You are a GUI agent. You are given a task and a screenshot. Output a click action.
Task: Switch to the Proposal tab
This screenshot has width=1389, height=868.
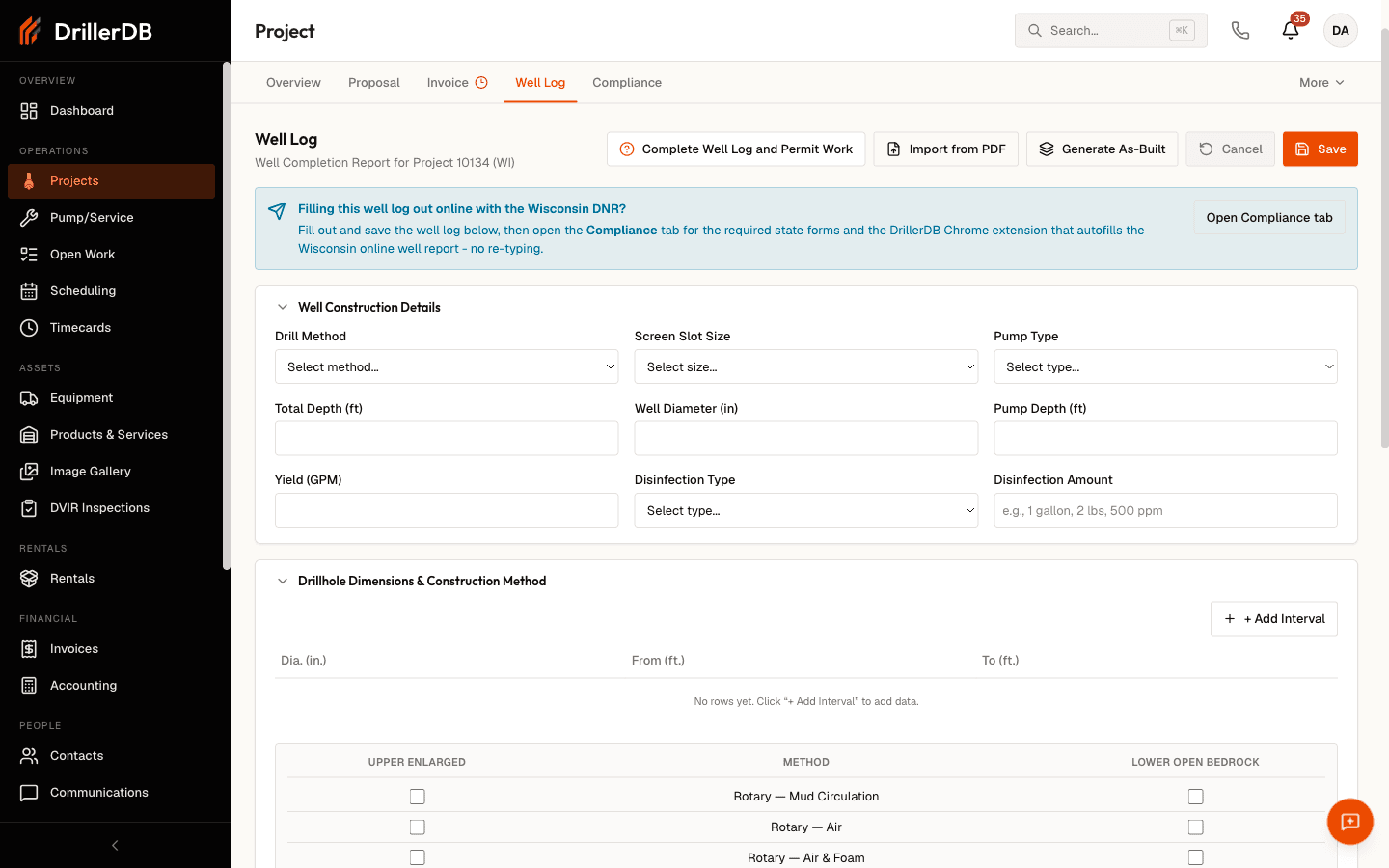tap(374, 83)
